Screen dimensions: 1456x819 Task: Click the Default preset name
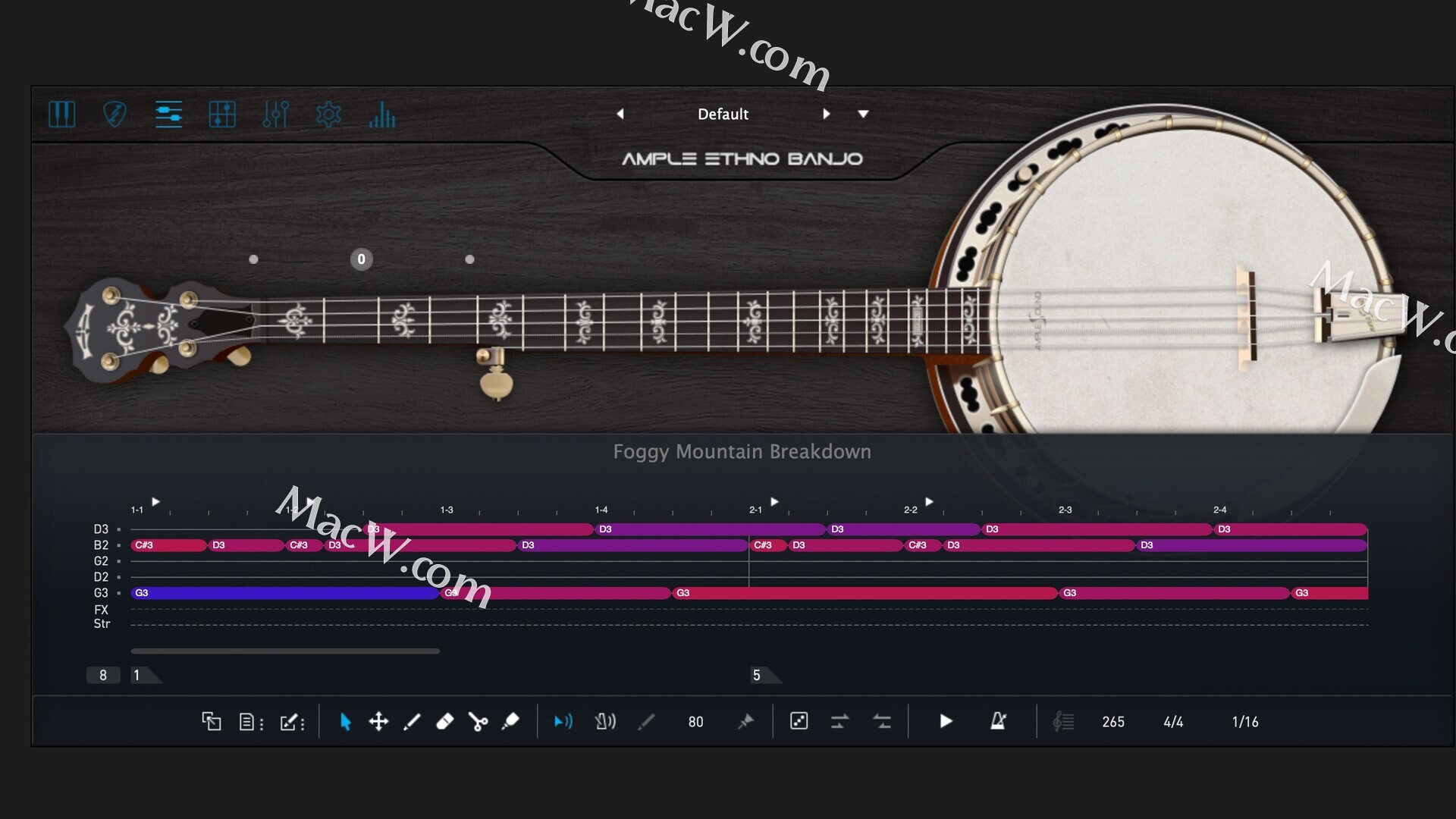click(723, 114)
